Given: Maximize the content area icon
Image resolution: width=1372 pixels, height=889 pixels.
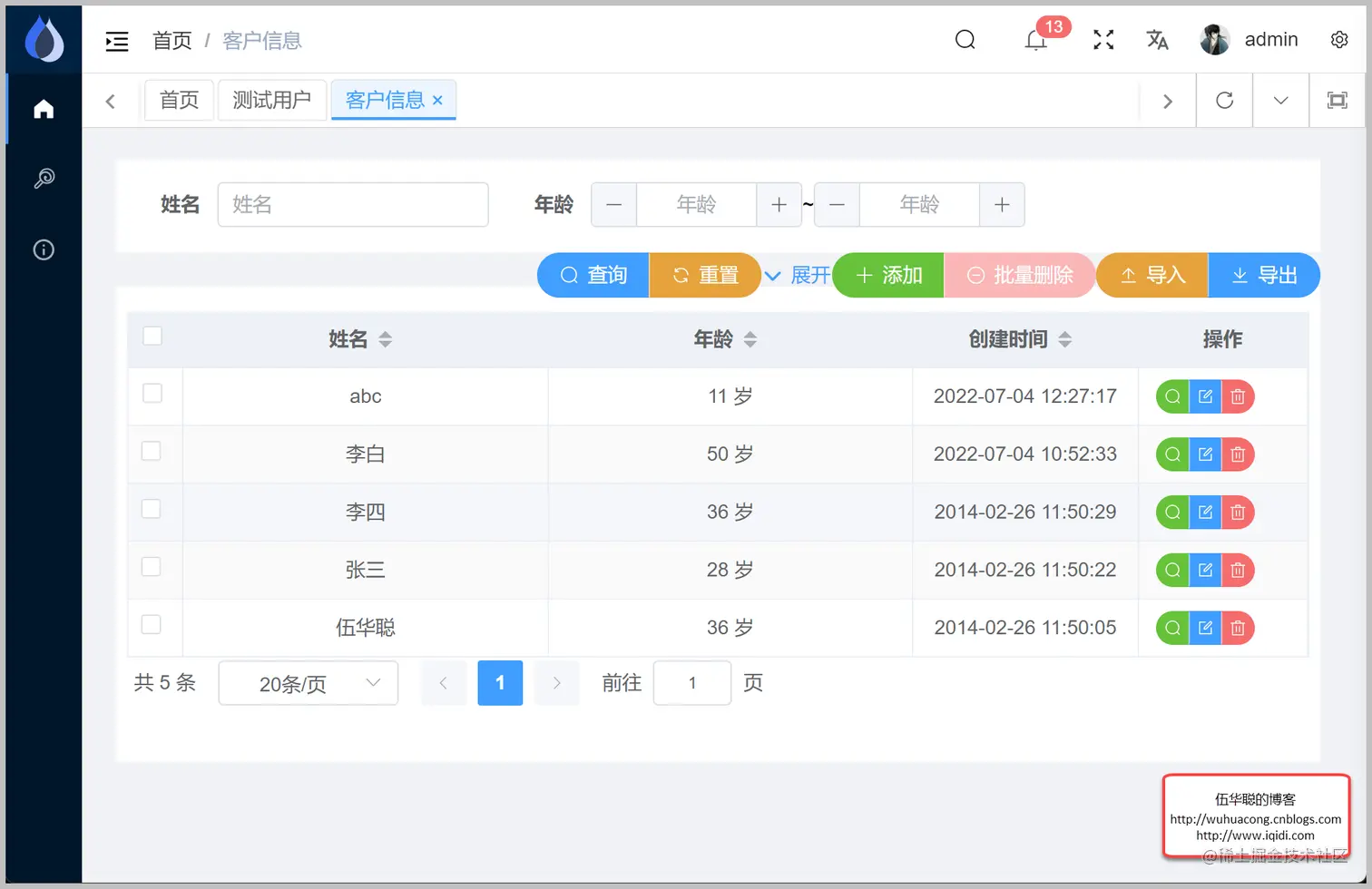Looking at the screenshot, I should (x=1338, y=101).
